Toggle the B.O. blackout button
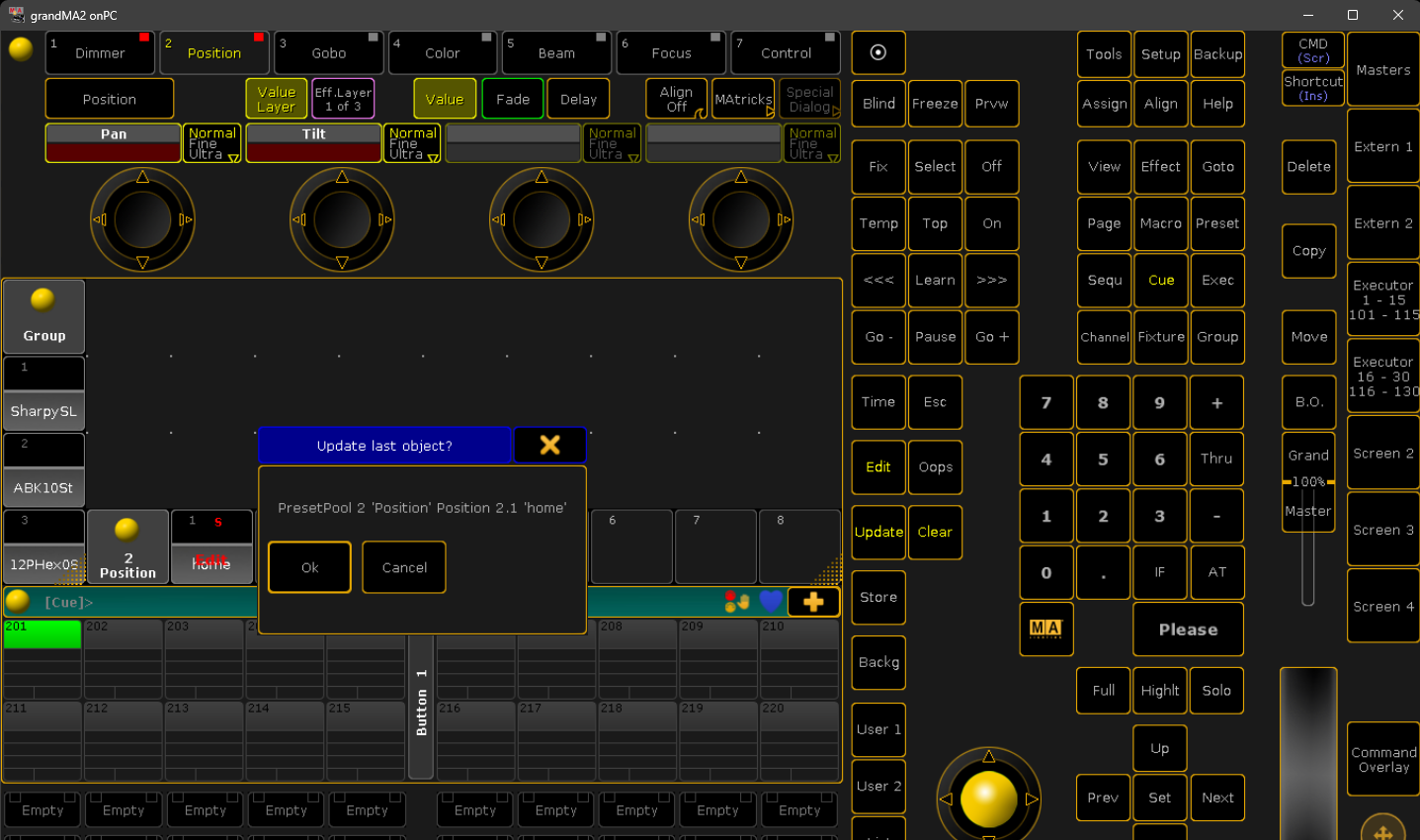The height and width of the screenshot is (840, 1420). [1309, 401]
